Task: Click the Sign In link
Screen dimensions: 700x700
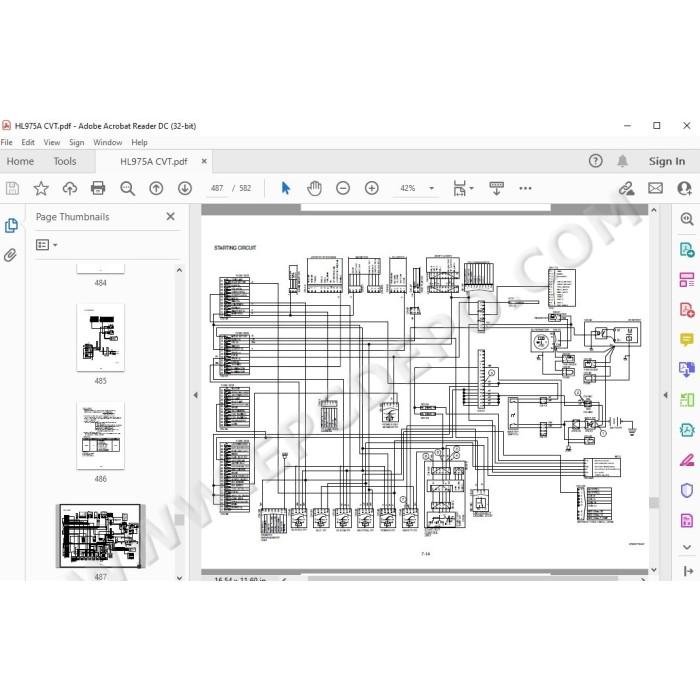Action: tap(667, 161)
